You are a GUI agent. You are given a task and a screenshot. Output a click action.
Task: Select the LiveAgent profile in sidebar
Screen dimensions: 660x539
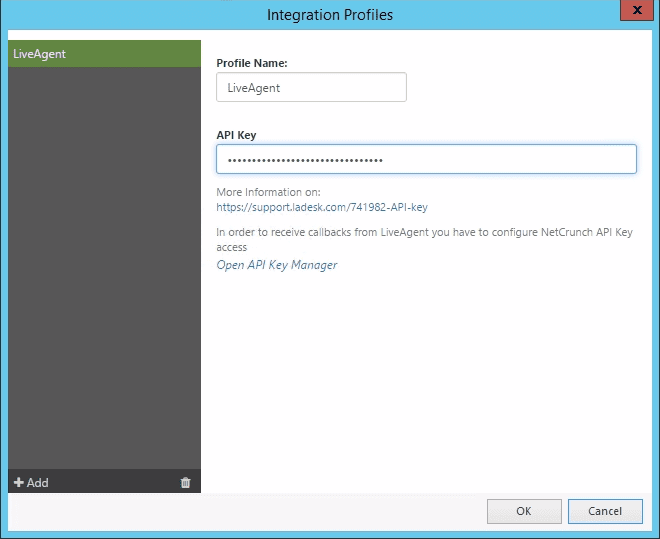104,54
